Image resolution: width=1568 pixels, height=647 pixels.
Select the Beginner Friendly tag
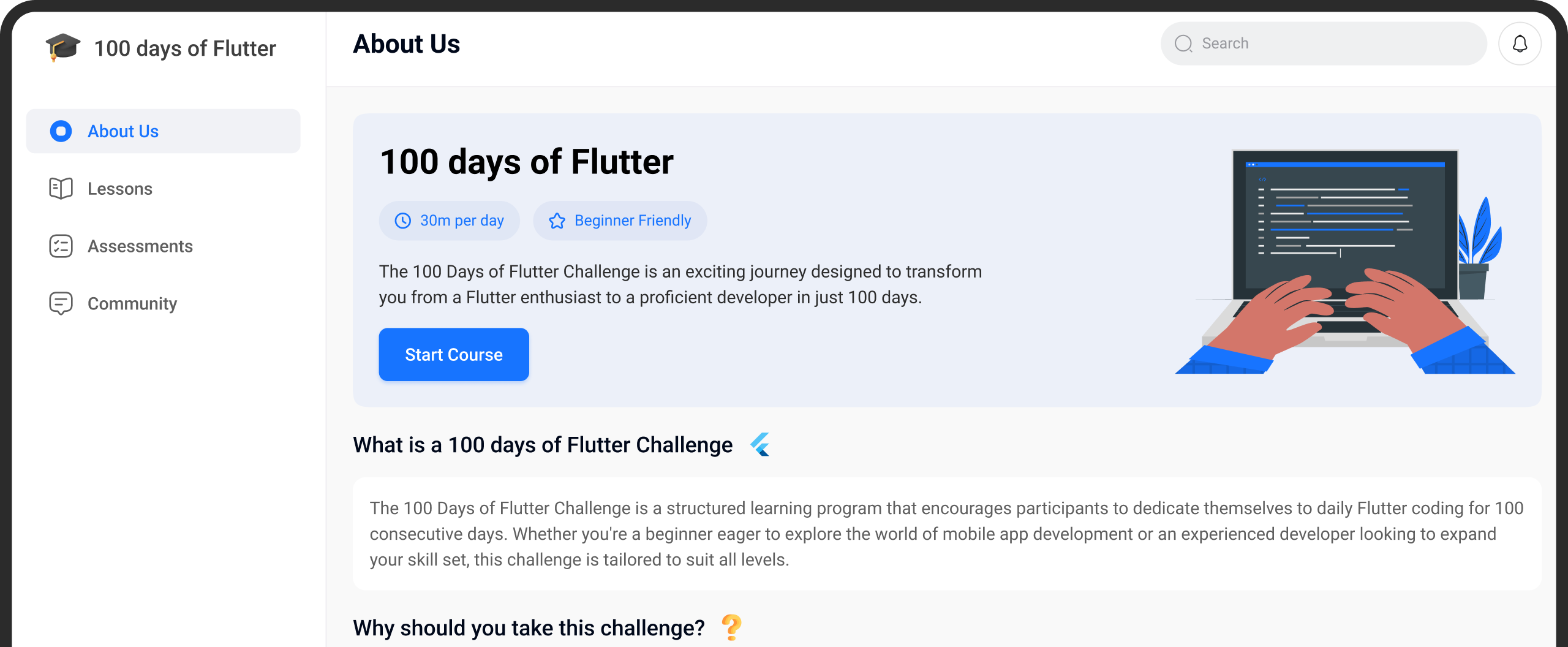(x=620, y=221)
